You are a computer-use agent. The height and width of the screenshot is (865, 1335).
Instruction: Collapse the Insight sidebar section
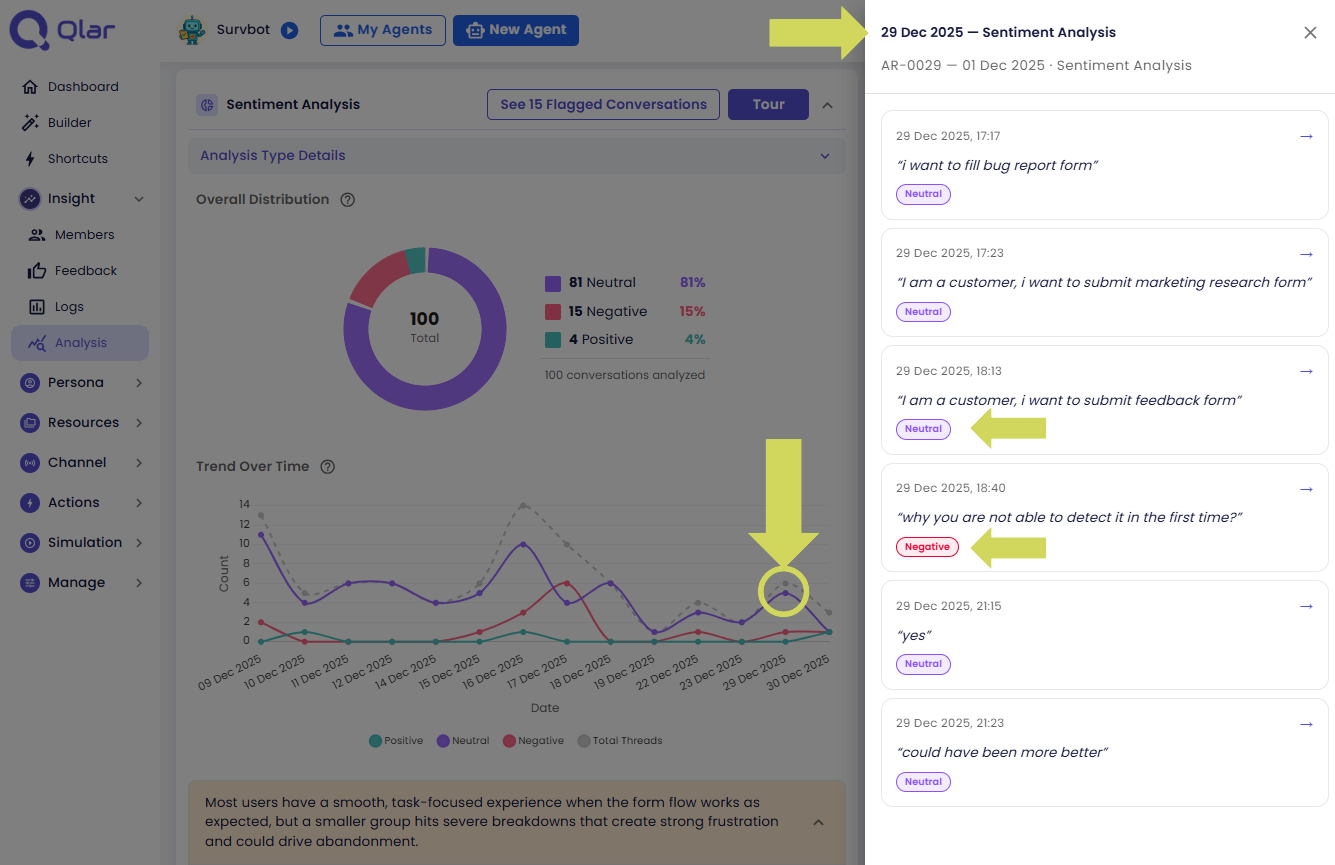click(x=139, y=199)
